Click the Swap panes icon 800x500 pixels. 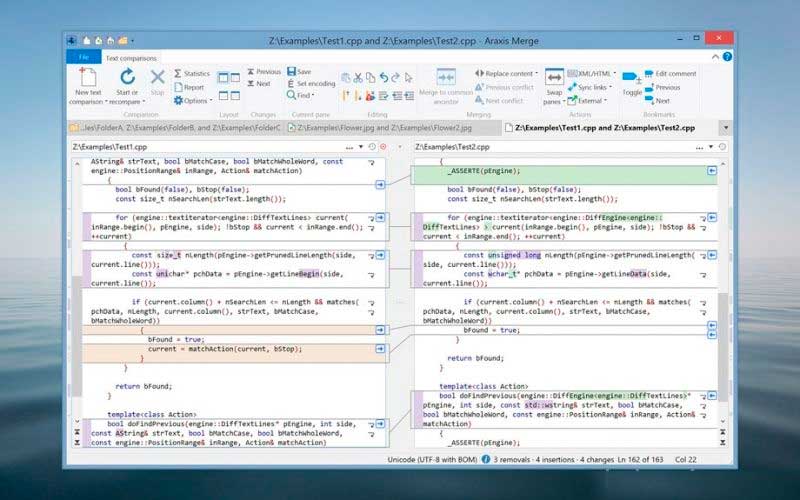click(554, 78)
